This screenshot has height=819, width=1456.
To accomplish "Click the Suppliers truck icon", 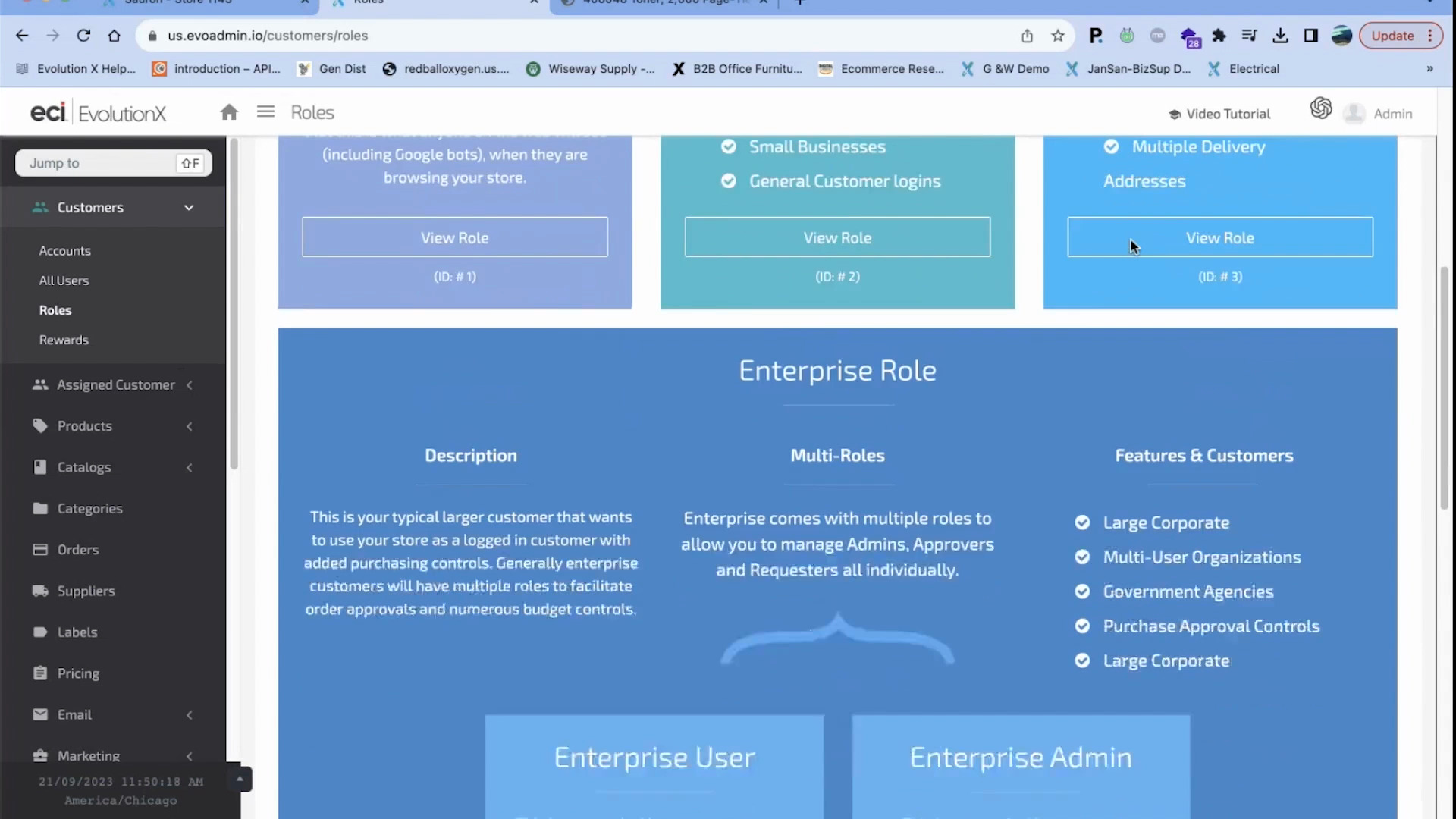I will tap(40, 591).
